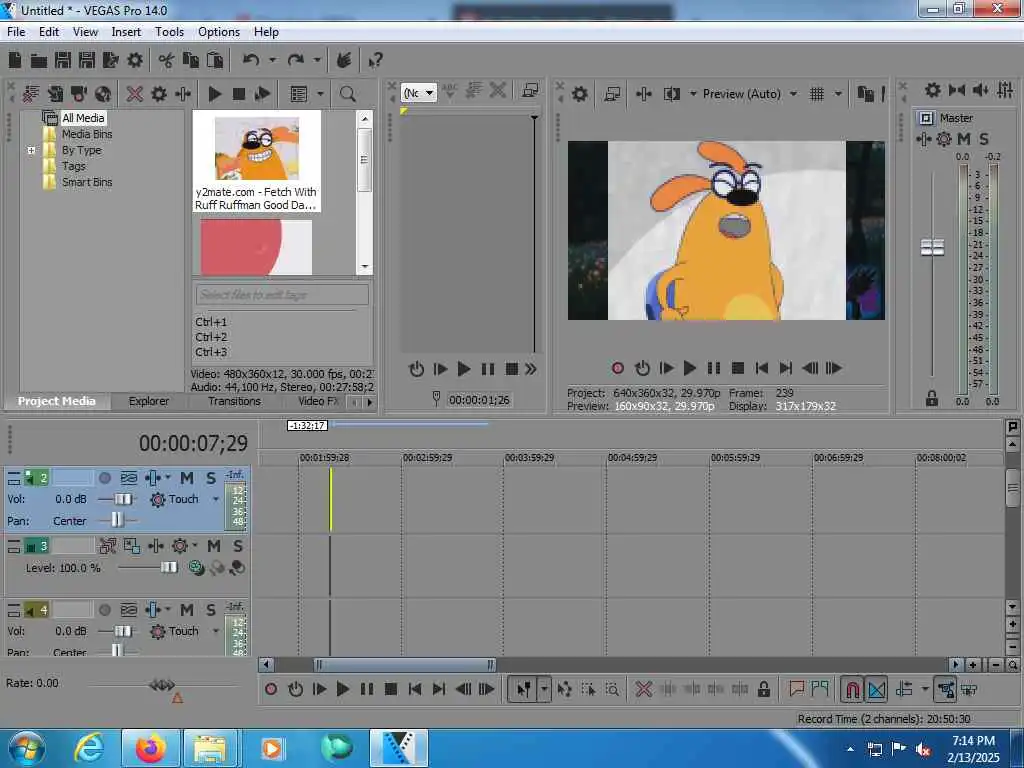The image size is (1024, 768).
Task: Open the Insert menu
Action: pyautogui.click(x=126, y=32)
